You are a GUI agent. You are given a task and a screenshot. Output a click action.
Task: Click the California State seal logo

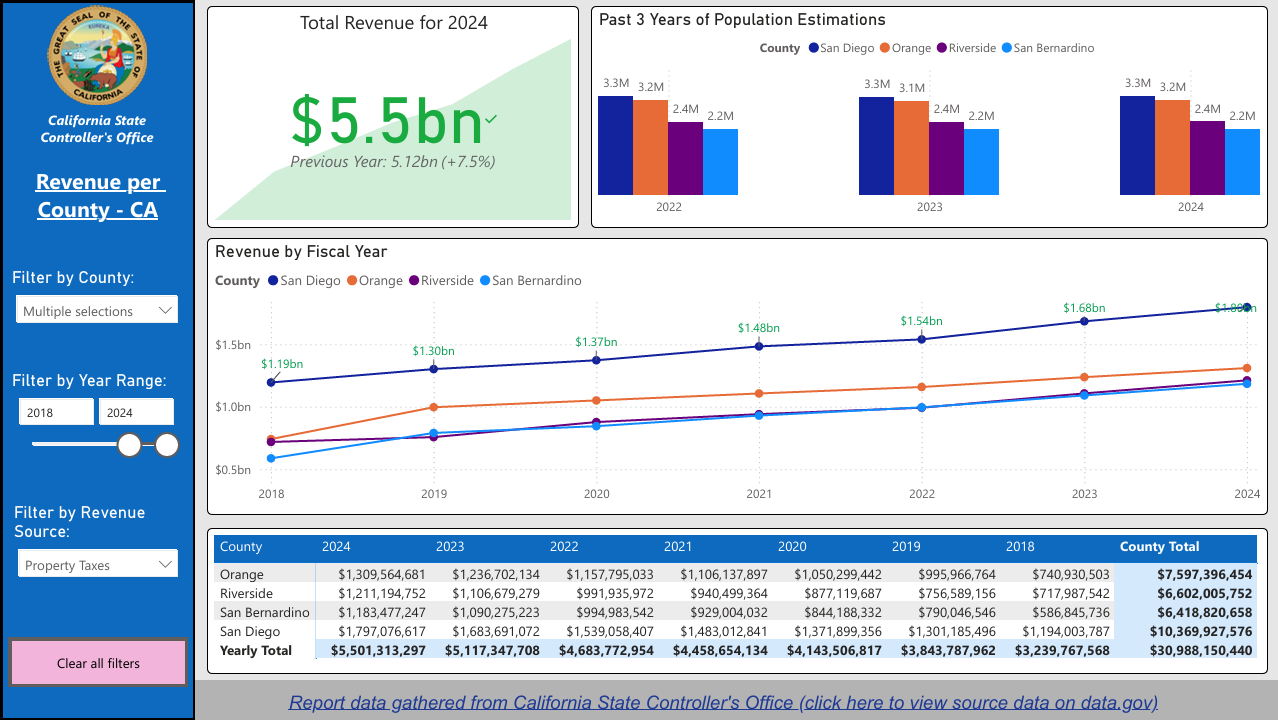tap(97, 57)
